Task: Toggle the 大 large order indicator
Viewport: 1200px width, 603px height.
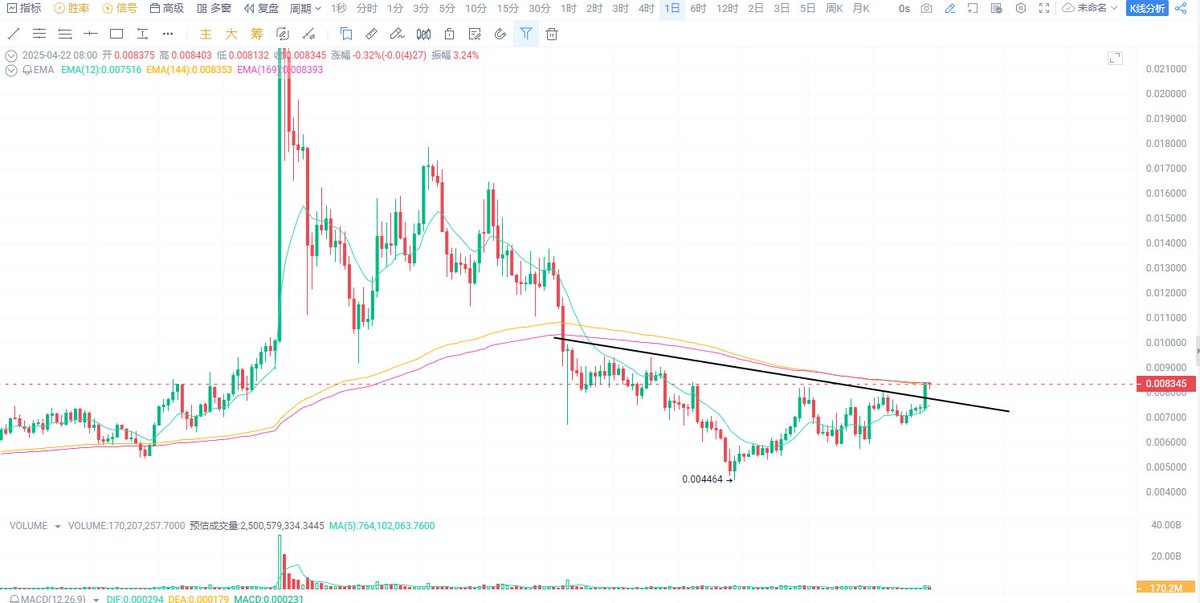Action: (231, 34)
